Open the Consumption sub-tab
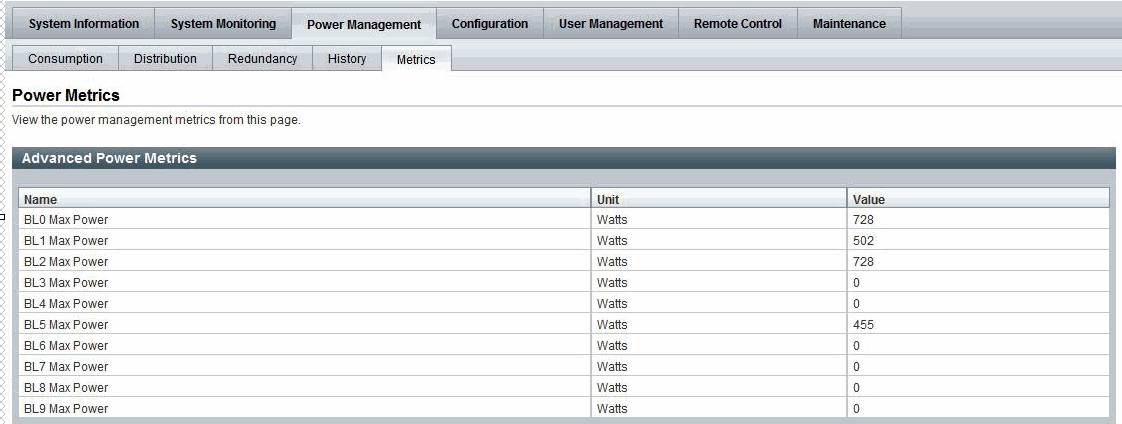The image size is (1122, 424). click(x=66, y=59)
